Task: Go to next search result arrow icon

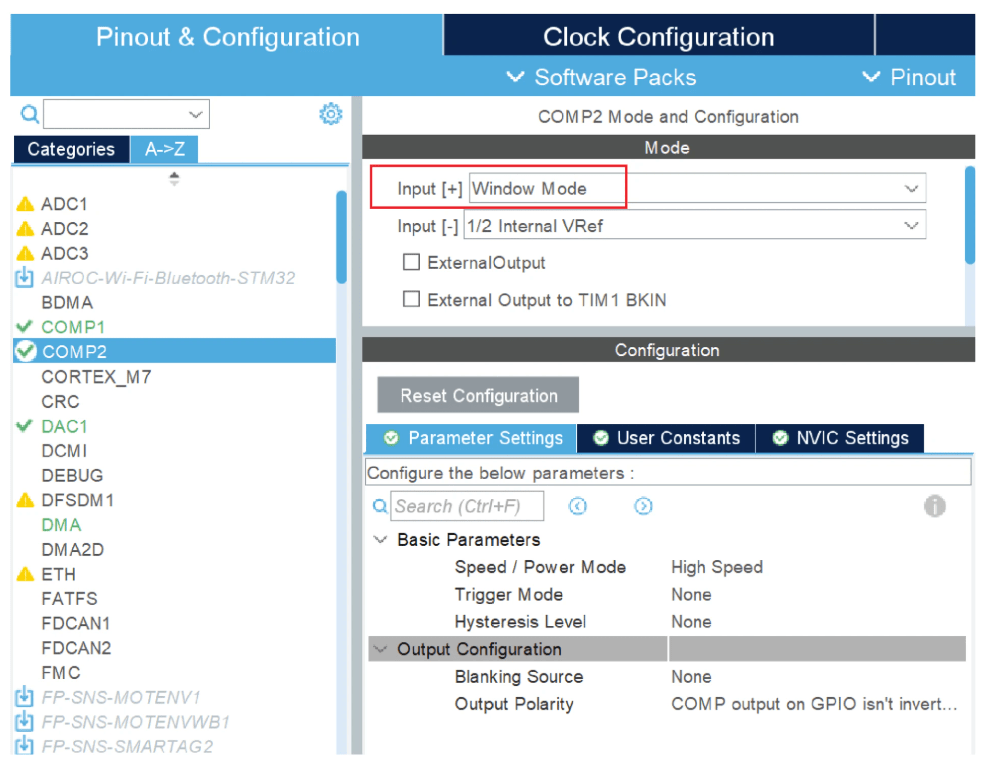Action: (x=643, y=506)
